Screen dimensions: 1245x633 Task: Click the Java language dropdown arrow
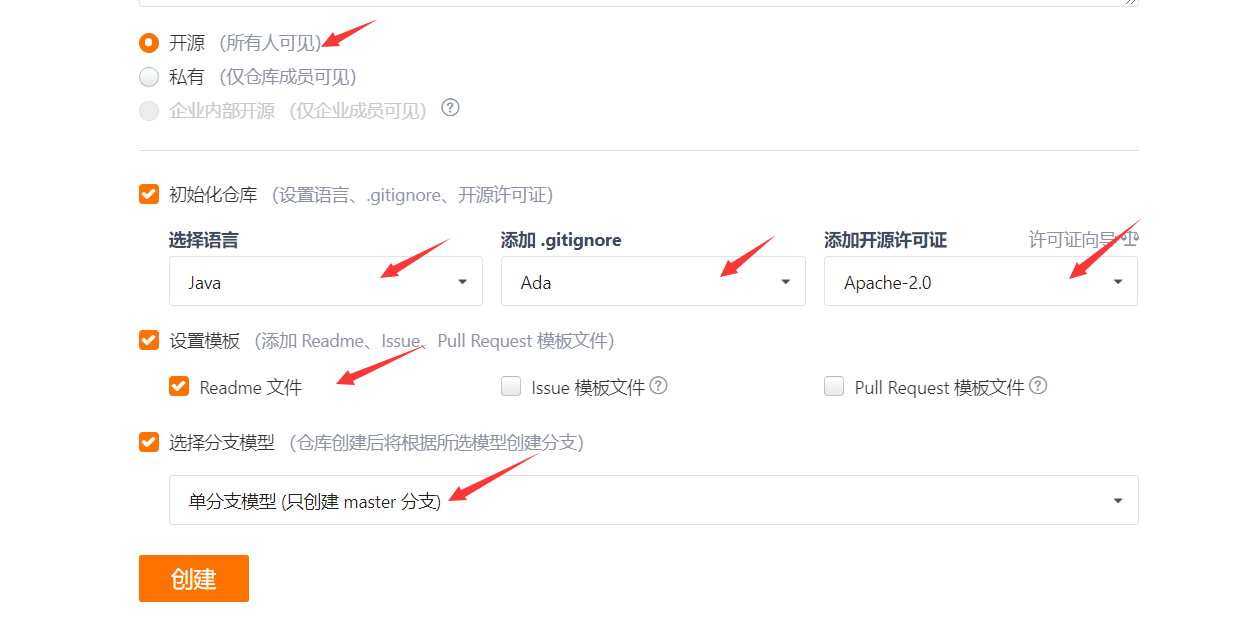coord(462,282)
